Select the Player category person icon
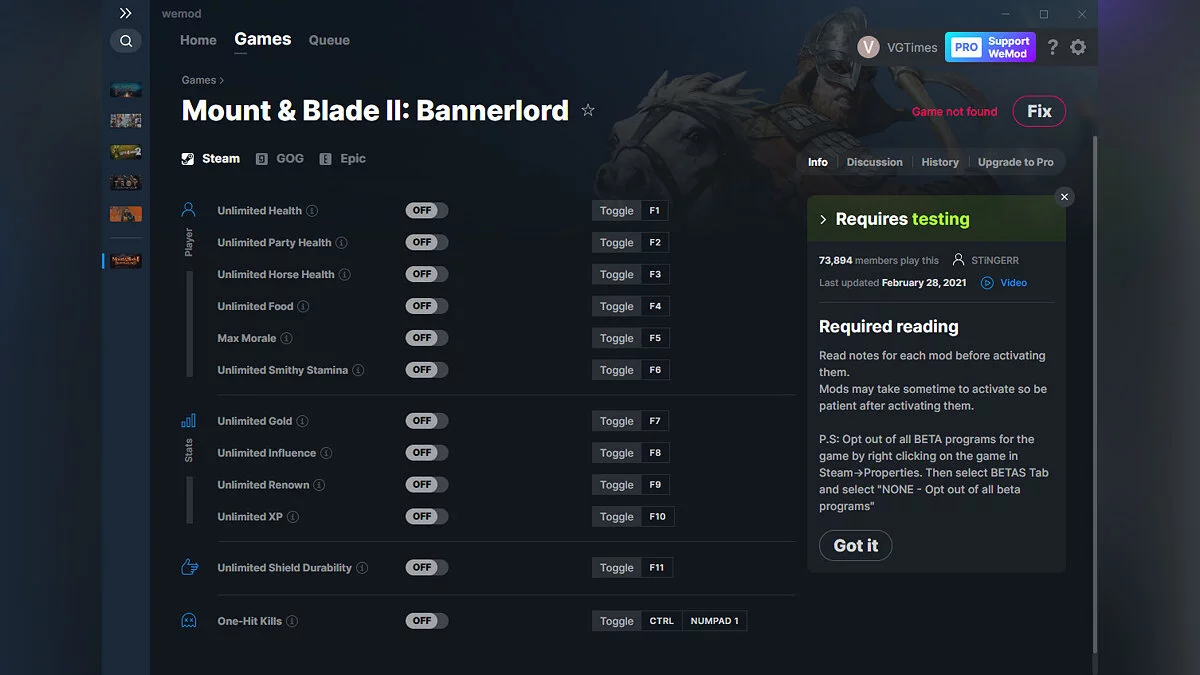 [188, 209]
